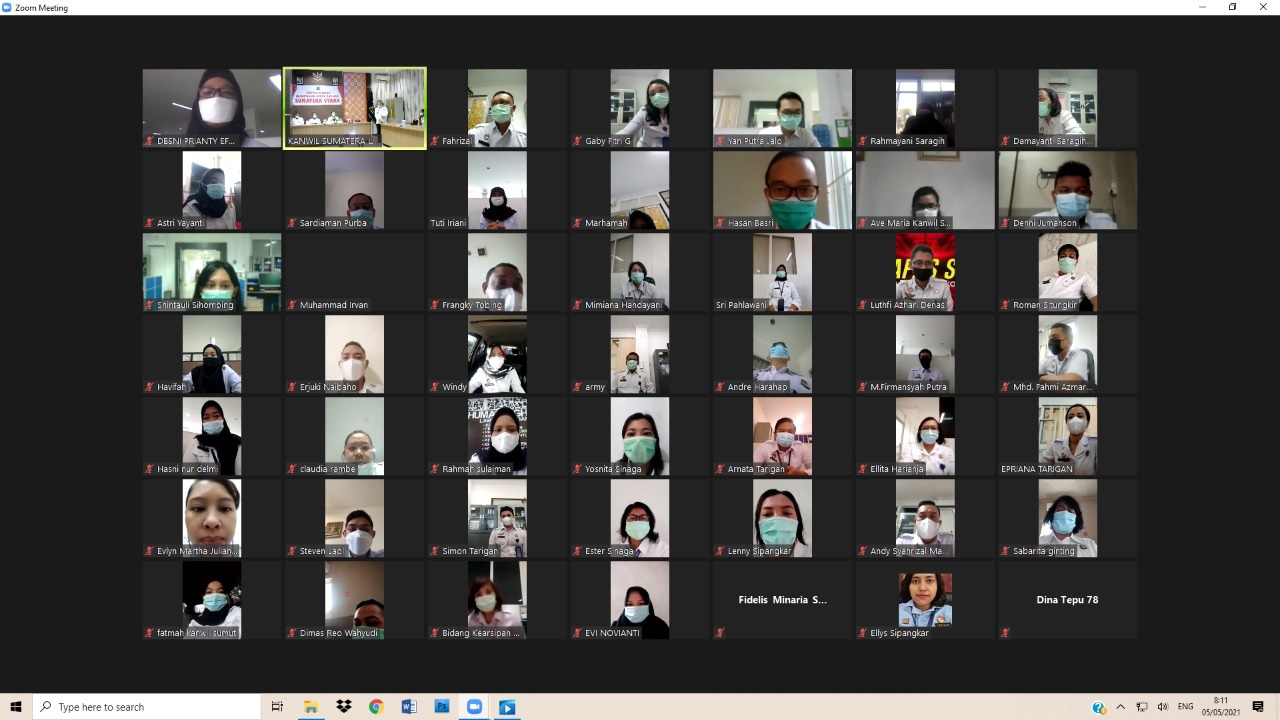Select Shintauli Sihombing video tile
The width and height of the screenshot is (1280, 720).
(212, 272)
